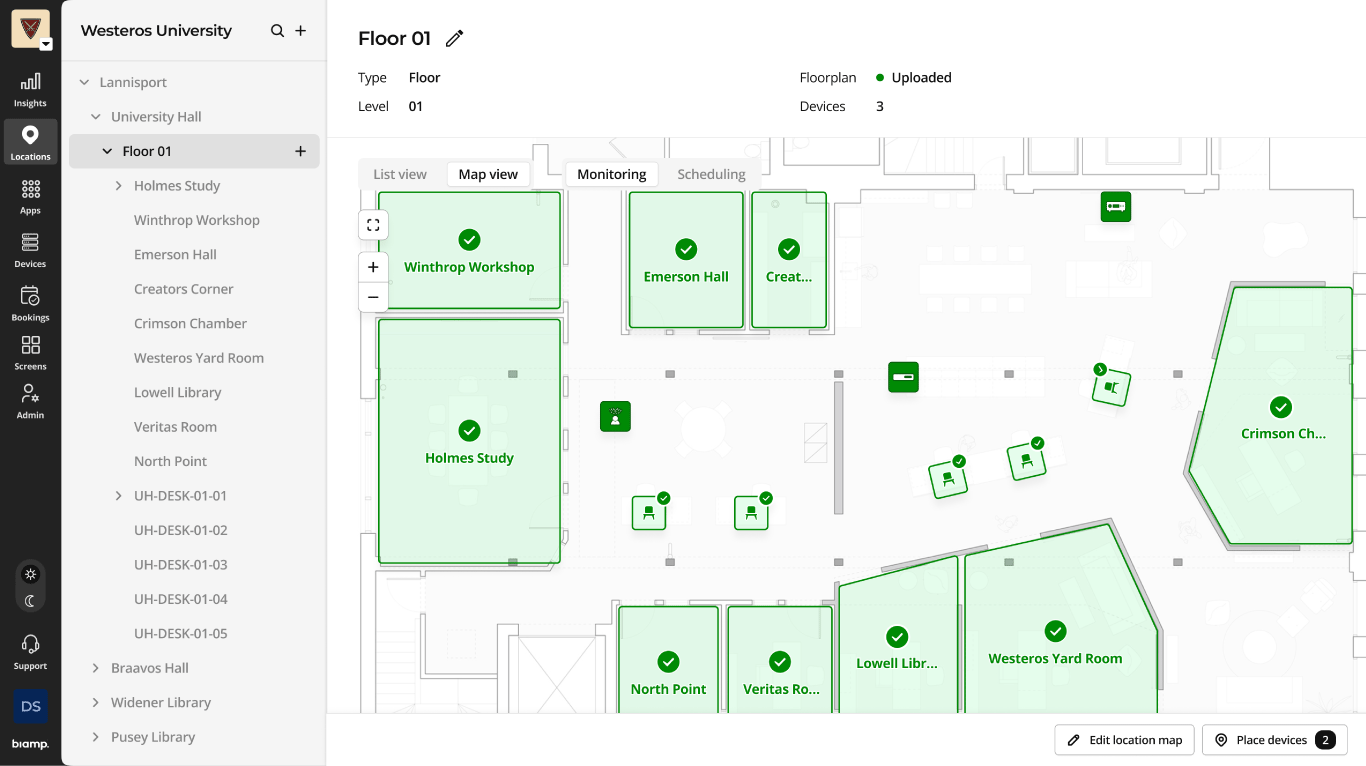Select the Monitoring tab

pyautogui.click(x=611, y=173)
